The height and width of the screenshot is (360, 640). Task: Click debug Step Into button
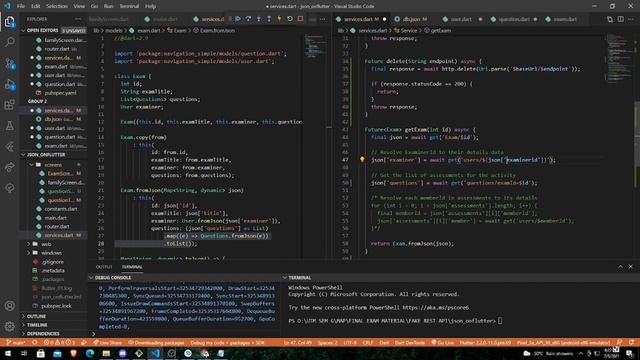tap(259, 19)
